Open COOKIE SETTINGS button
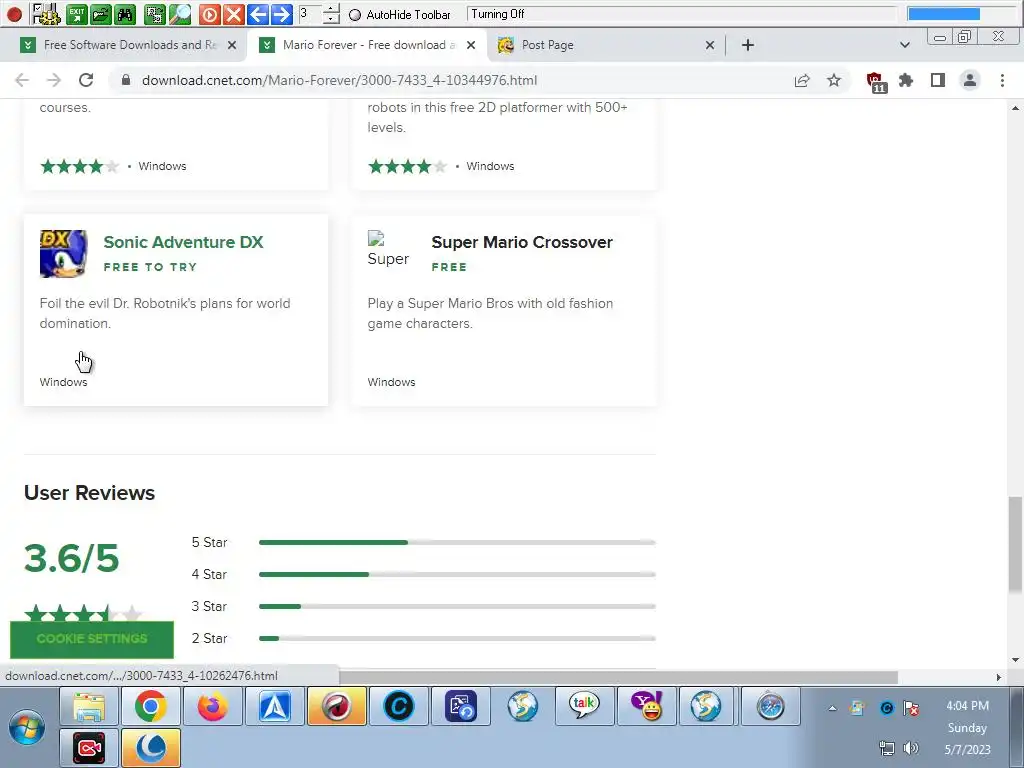Image resolution: width=1024 pixels, height=768 pixels. coord(92,639)
